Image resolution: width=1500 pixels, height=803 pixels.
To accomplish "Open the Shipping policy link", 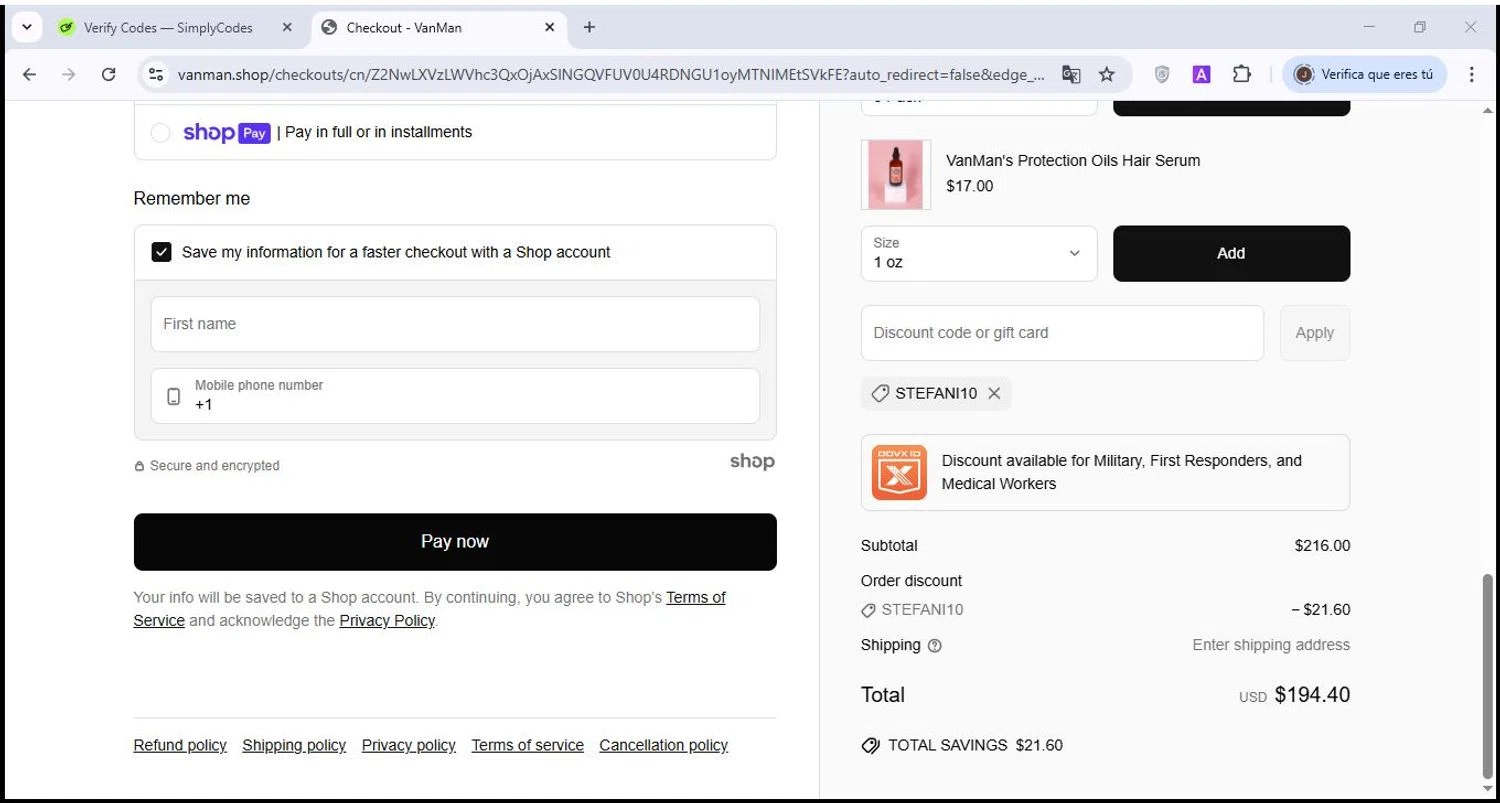I will (294, 745).
